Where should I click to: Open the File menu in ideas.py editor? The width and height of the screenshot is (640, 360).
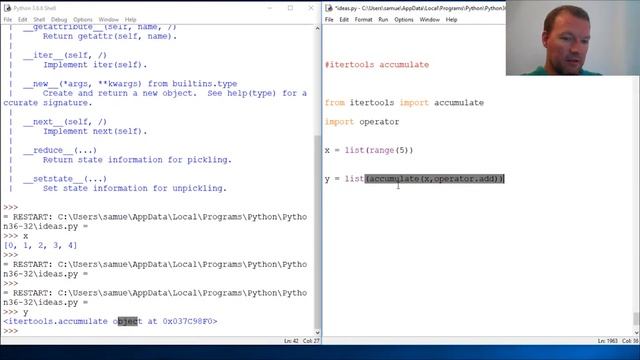click(x=329, y=20)
